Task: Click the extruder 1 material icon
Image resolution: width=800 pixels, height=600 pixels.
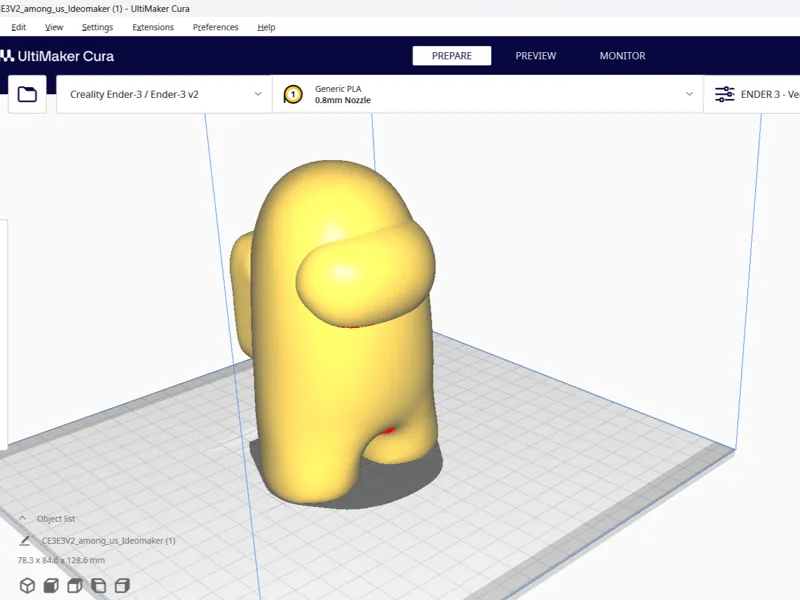Action: pos(293,94)
